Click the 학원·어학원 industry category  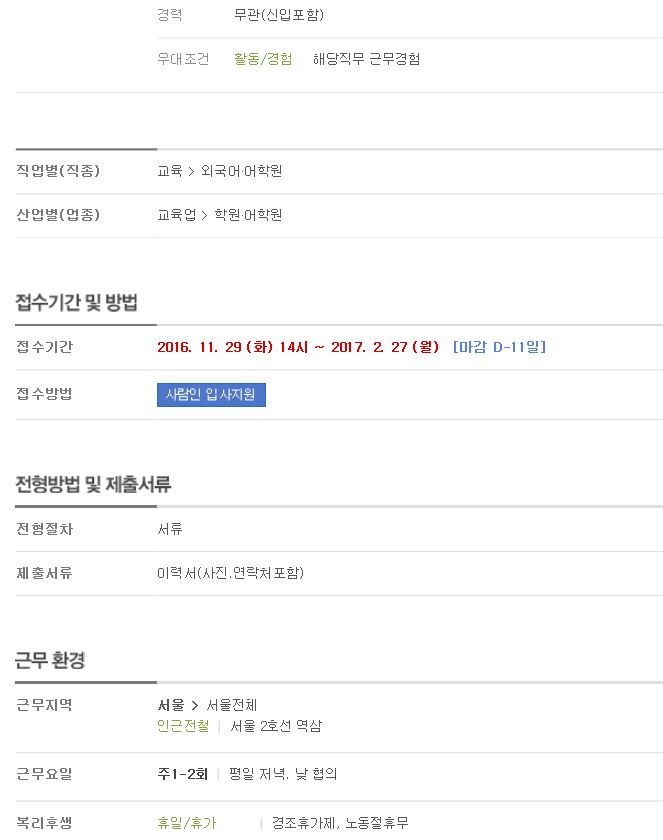click(x=248, y=215)
